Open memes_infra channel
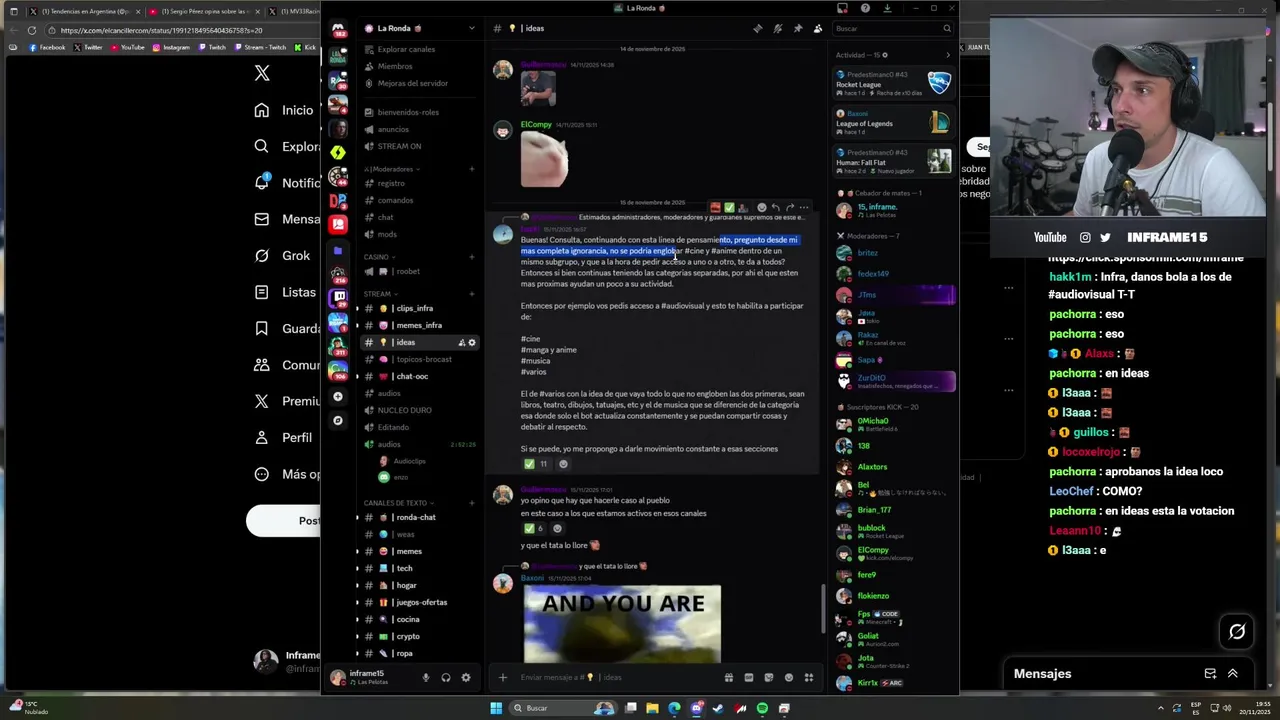The image size is (1280, 720). (x=420, y=325)
